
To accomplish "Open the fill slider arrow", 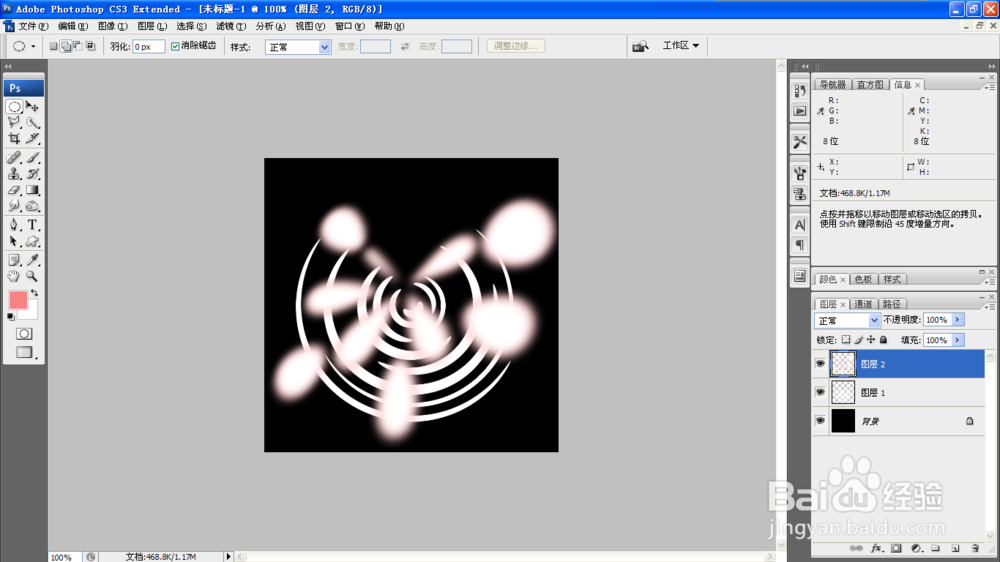I will [957, 340].
